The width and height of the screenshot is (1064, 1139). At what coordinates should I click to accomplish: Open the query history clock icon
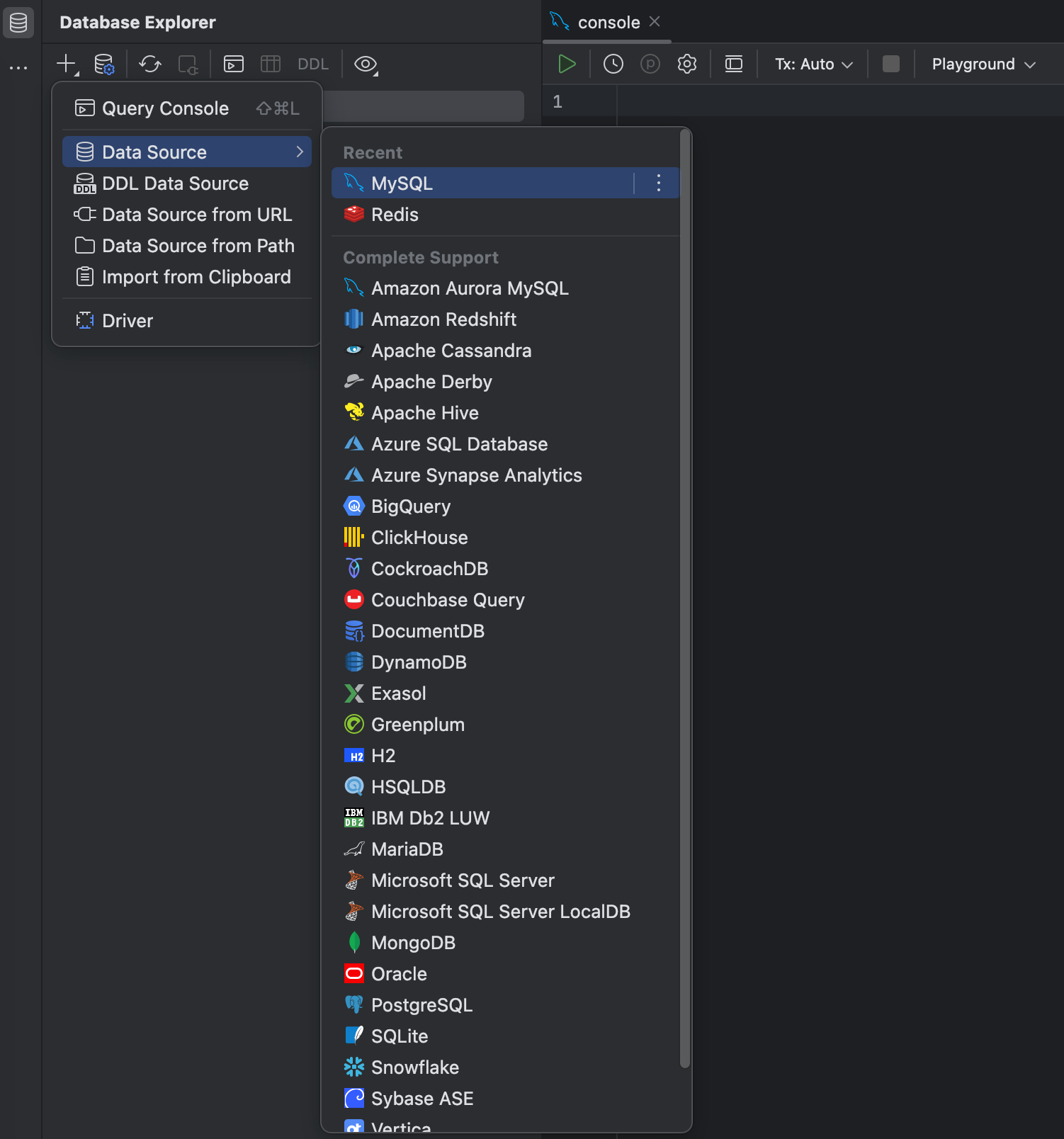(x=613, y=64)
